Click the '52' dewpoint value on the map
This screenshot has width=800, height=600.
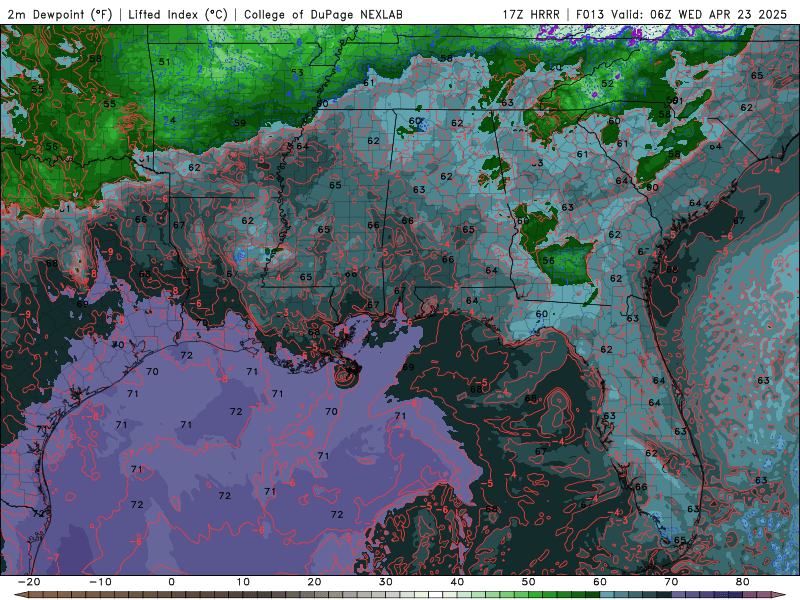[x=607, y=83]
